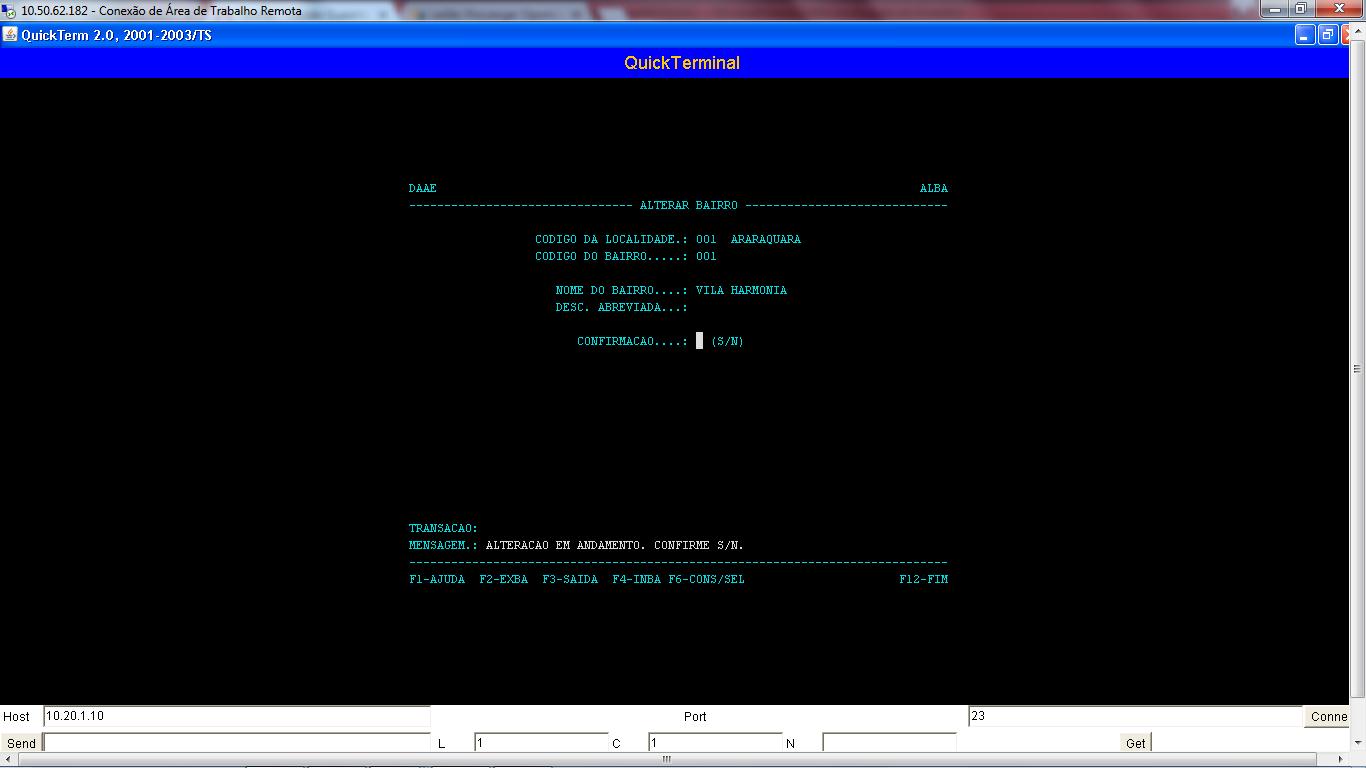Focus the Host address field
This screenshot has height=768, width=1366.
click(236, 716)
